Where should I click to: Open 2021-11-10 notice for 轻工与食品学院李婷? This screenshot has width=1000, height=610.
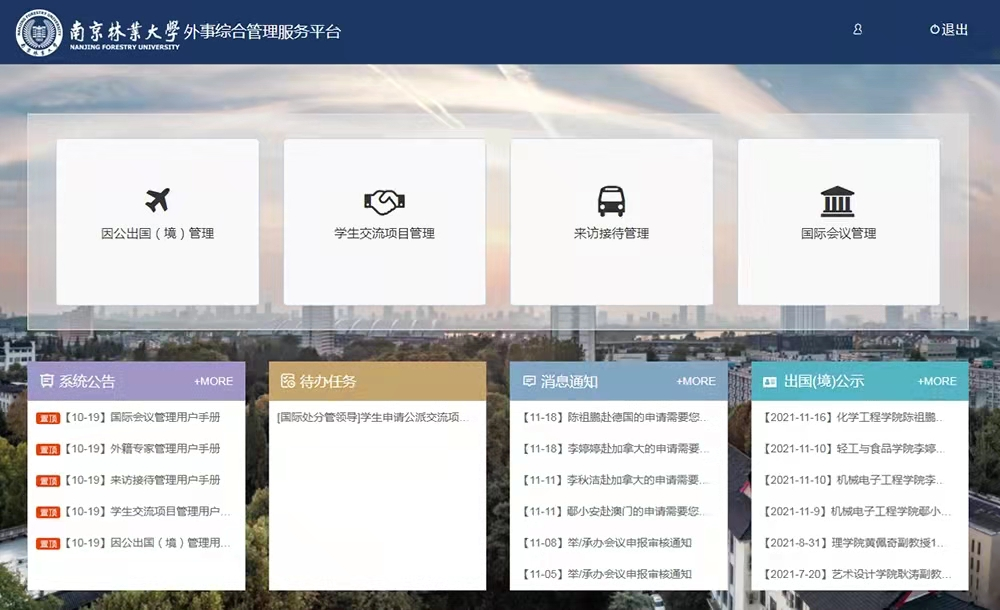[854, 449]
